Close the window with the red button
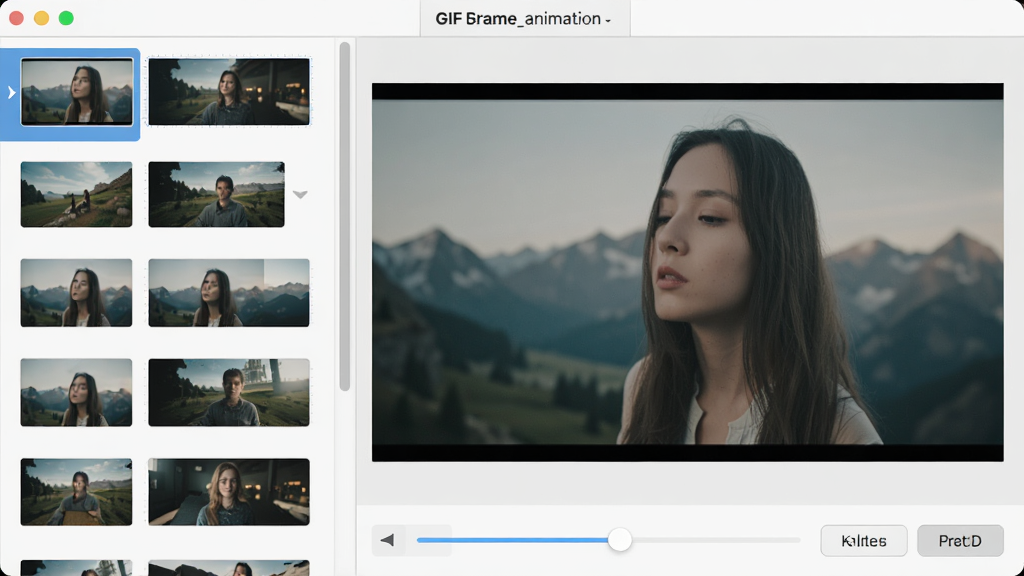The image size is (1024, 576). (x=16, y=18)
